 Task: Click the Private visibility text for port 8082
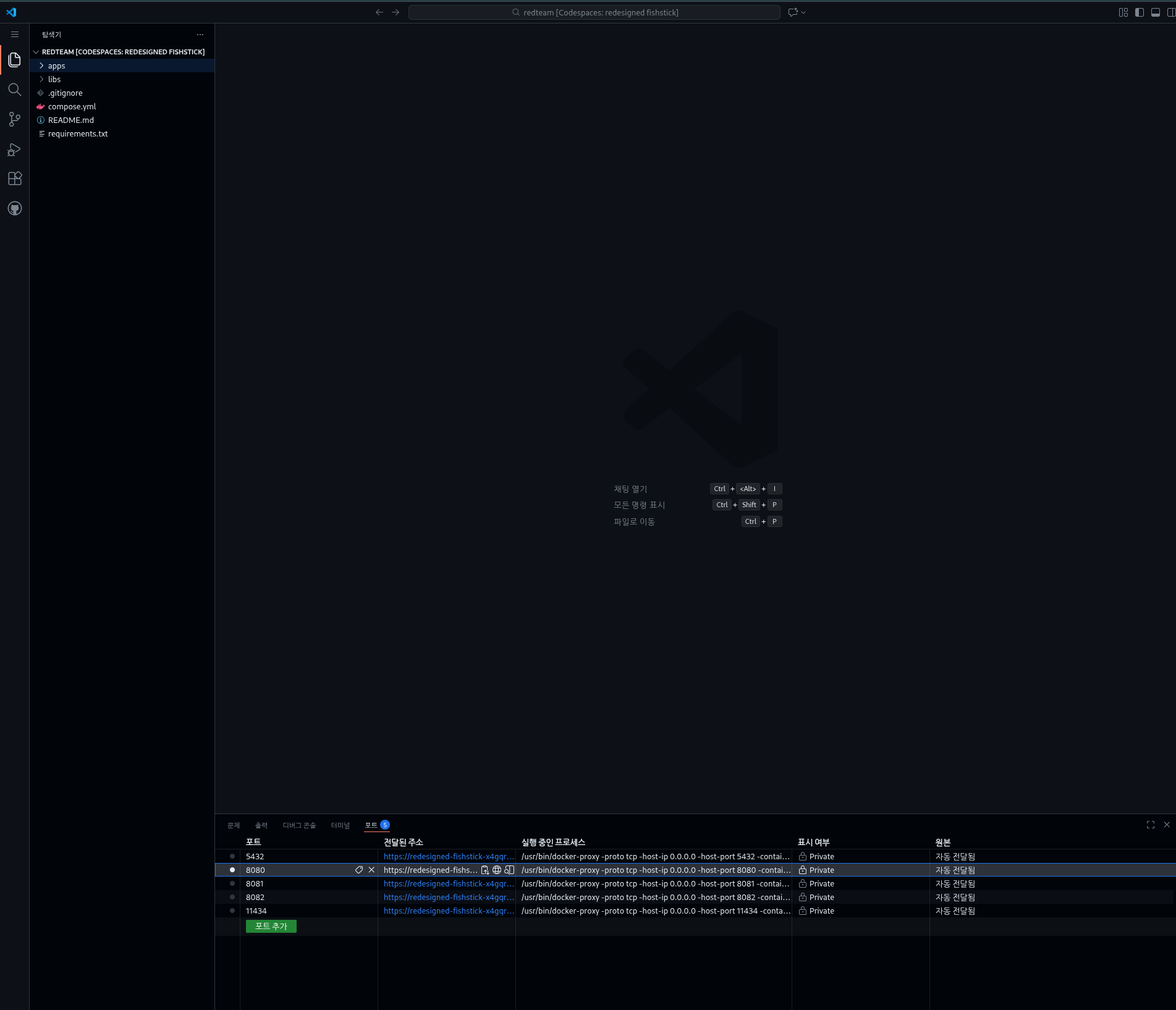click(822, 897)
